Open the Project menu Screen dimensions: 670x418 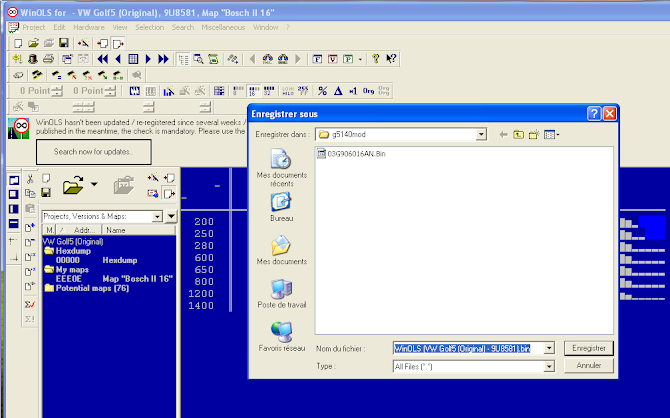(x=34, y=27)
